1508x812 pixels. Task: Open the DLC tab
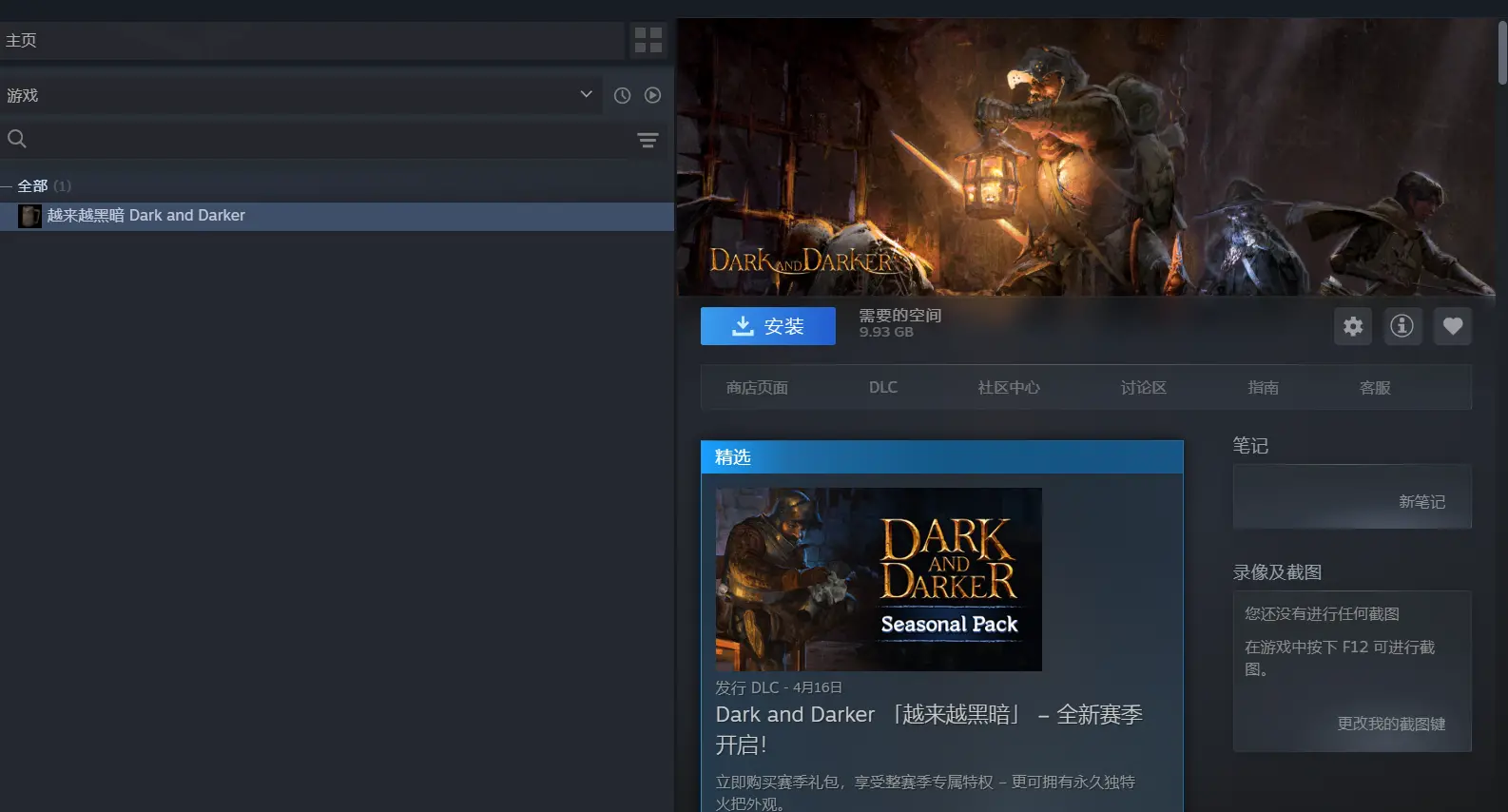883,388
